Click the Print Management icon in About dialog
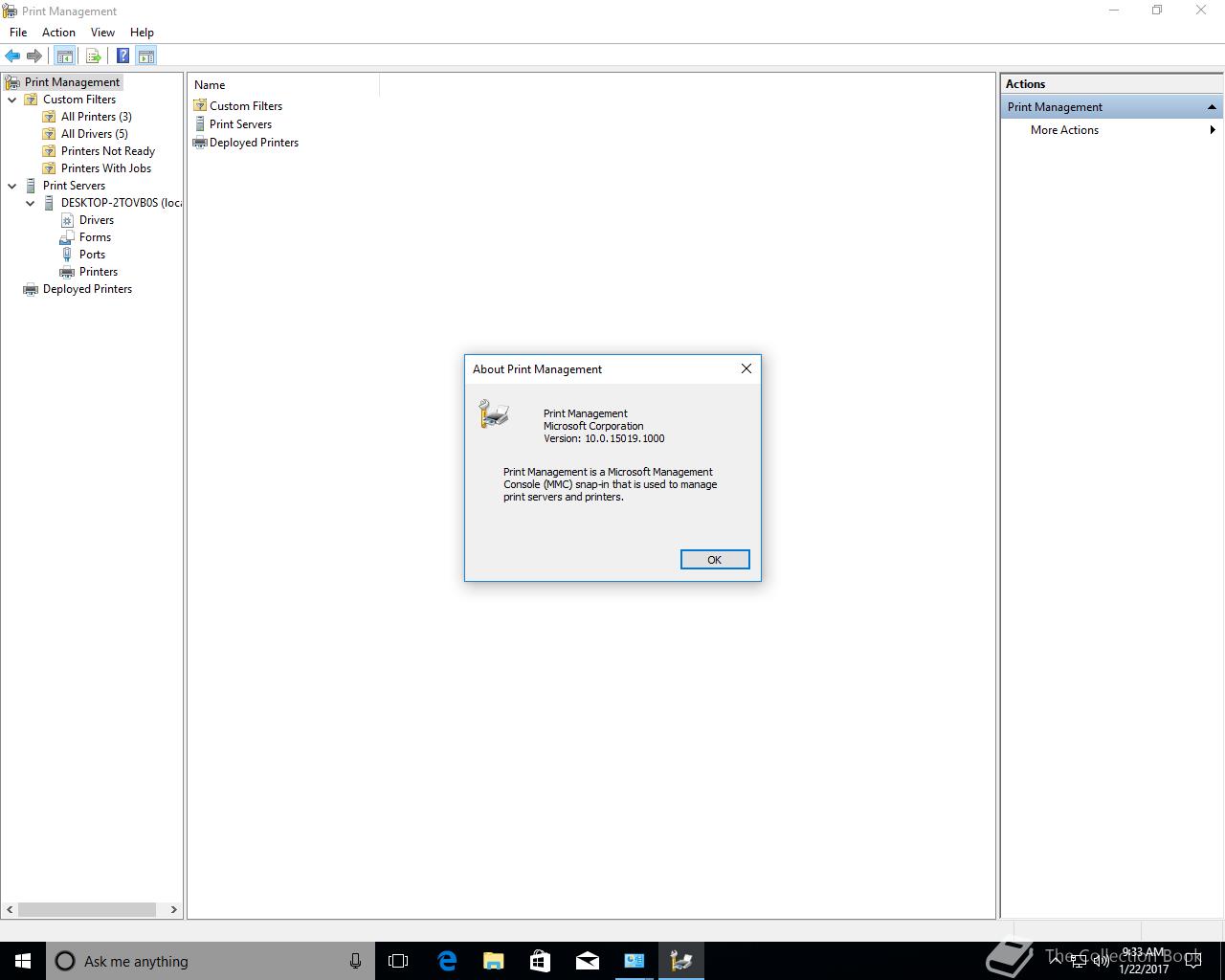Screen dimensions: 1225x980 click(x=494, y=413)
